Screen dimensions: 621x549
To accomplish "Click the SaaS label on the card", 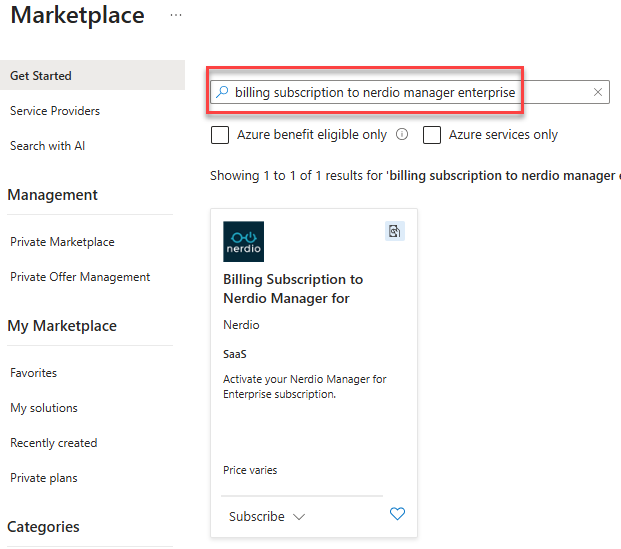I will point(234,354).
